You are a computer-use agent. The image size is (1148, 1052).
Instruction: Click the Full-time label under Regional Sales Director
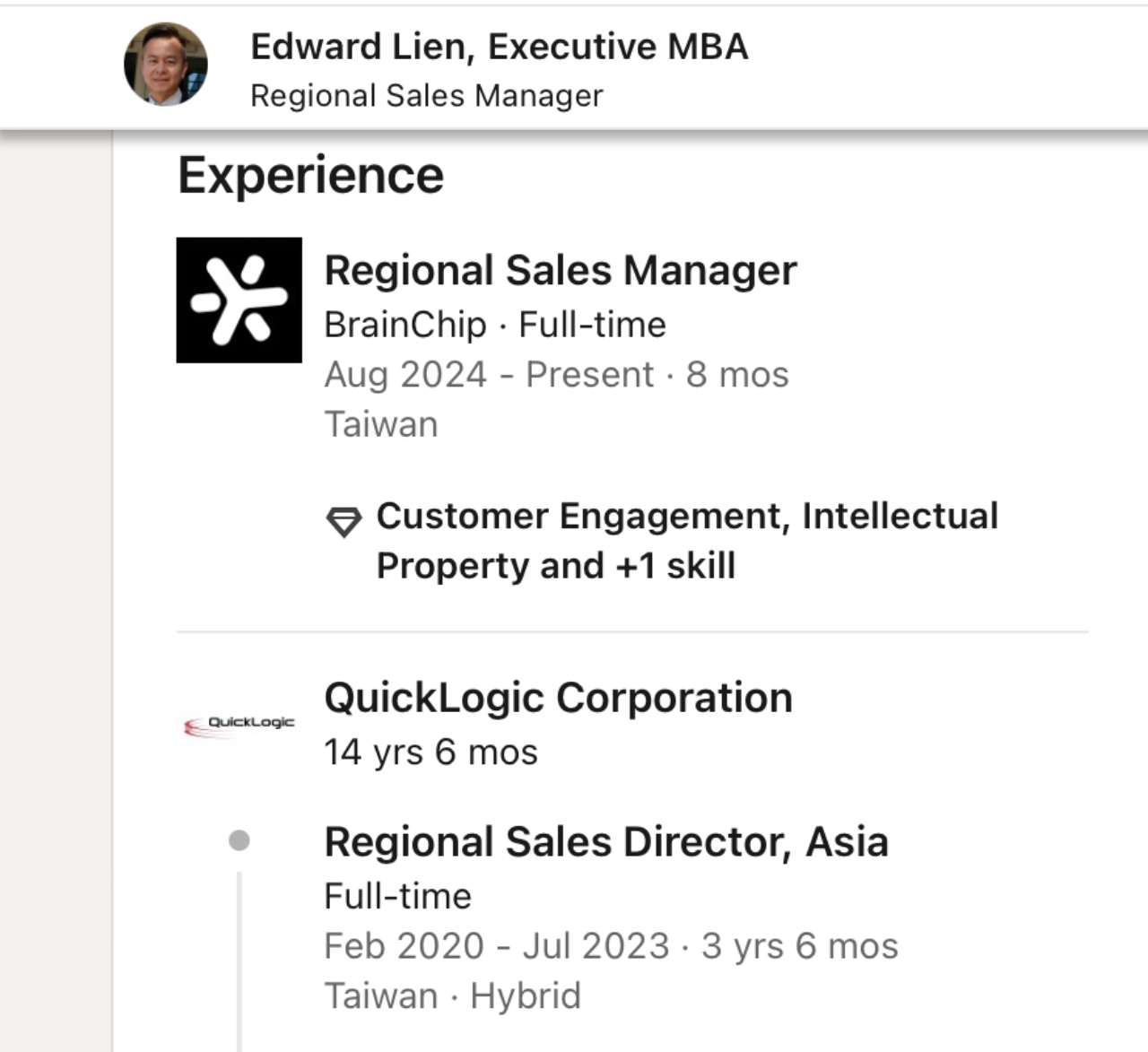(x=397, y=896)
